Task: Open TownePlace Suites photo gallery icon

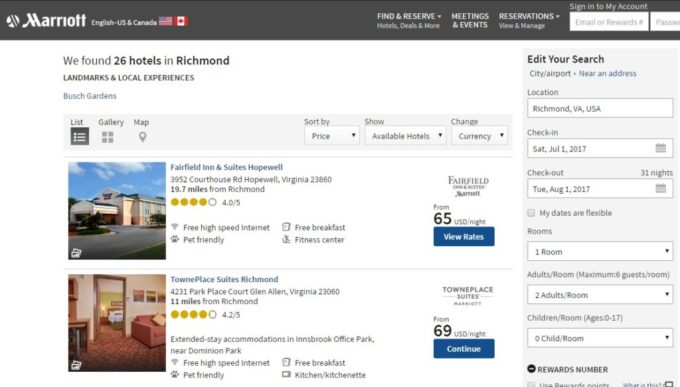Action: [x=76, y=365]
